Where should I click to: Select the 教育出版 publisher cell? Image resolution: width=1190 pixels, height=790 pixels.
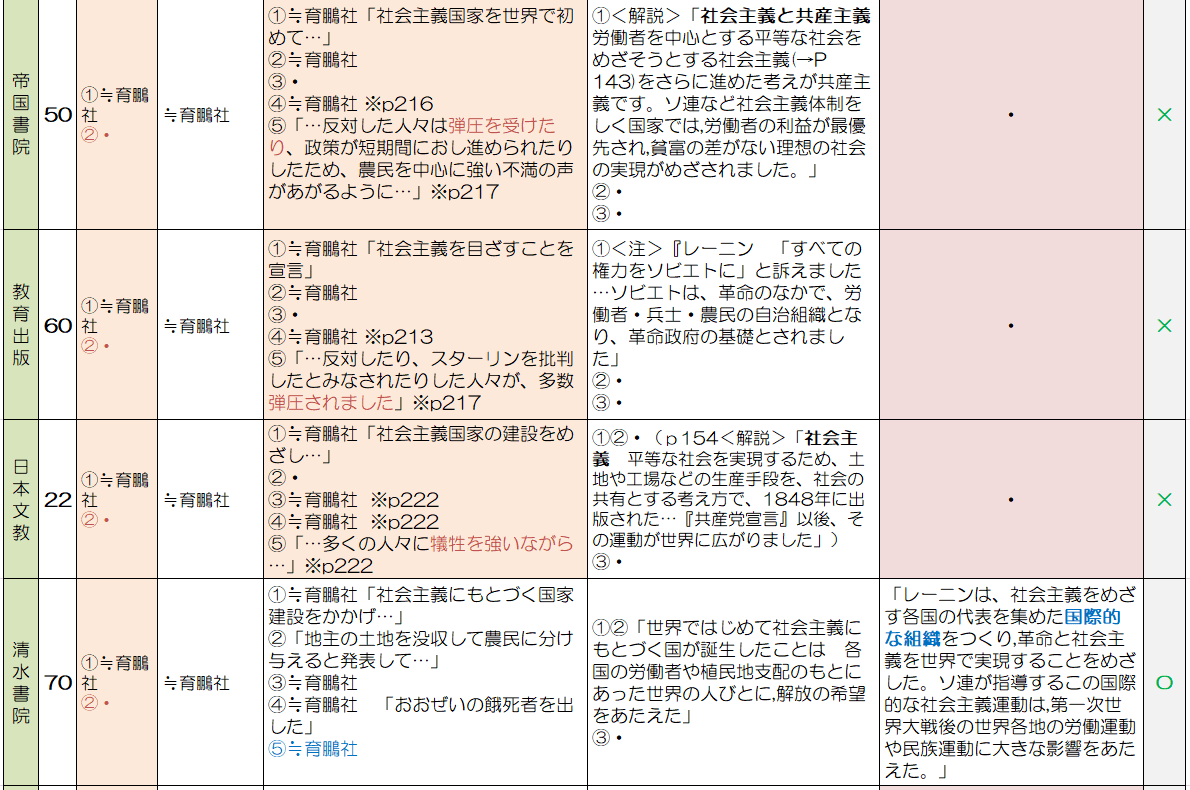pyautogui.click(x=21, y=325)
